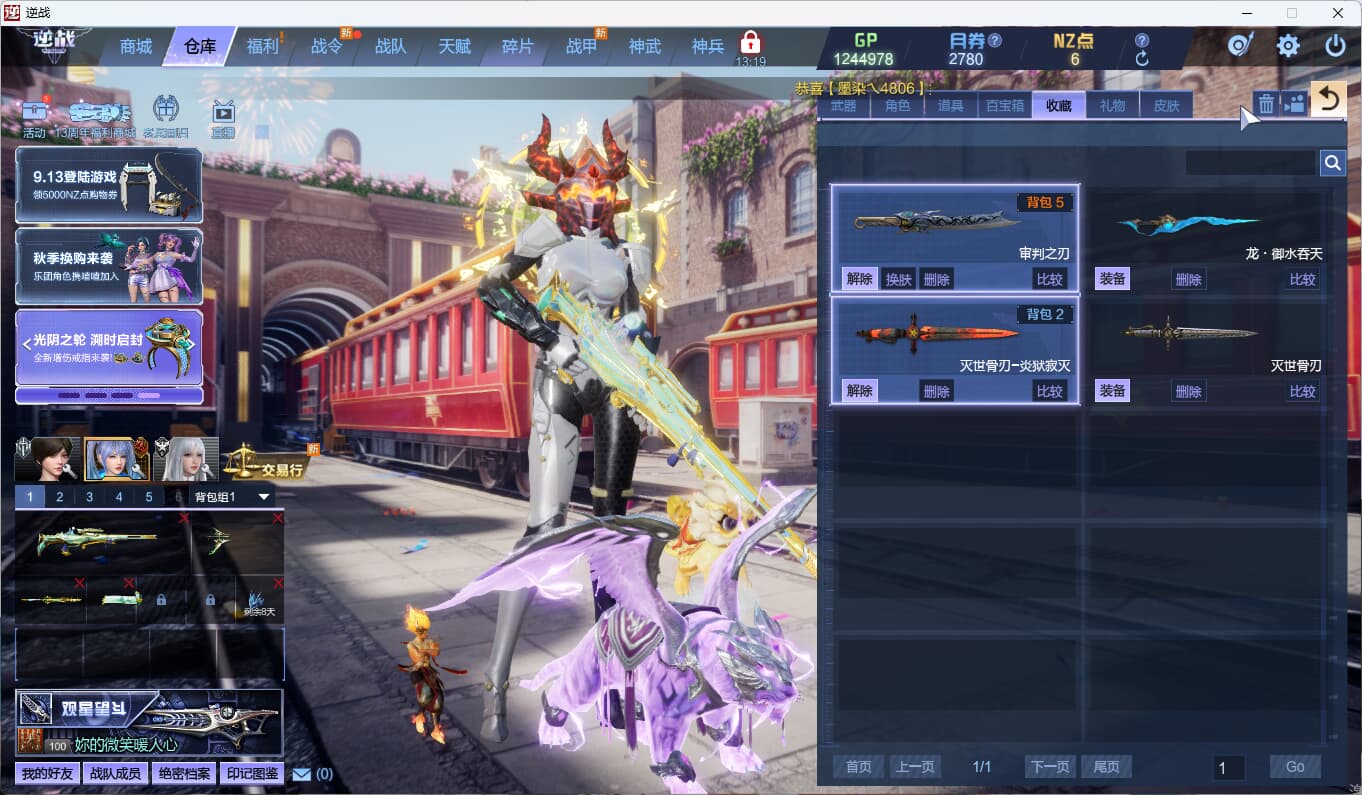This screenshot has width=1362, height=795.
Task: Click 装备 on 龙·御水吞天
Action: coord(1112,279)
